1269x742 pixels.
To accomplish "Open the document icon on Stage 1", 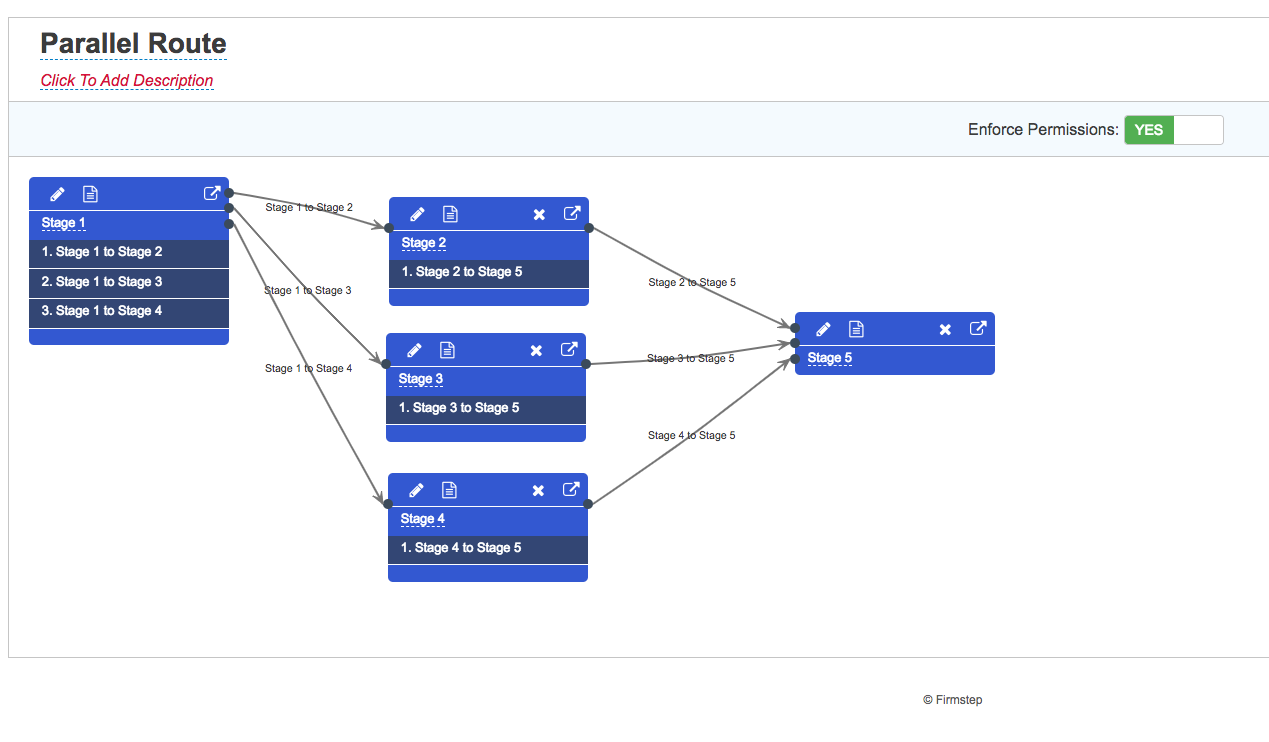I will 90,193.
